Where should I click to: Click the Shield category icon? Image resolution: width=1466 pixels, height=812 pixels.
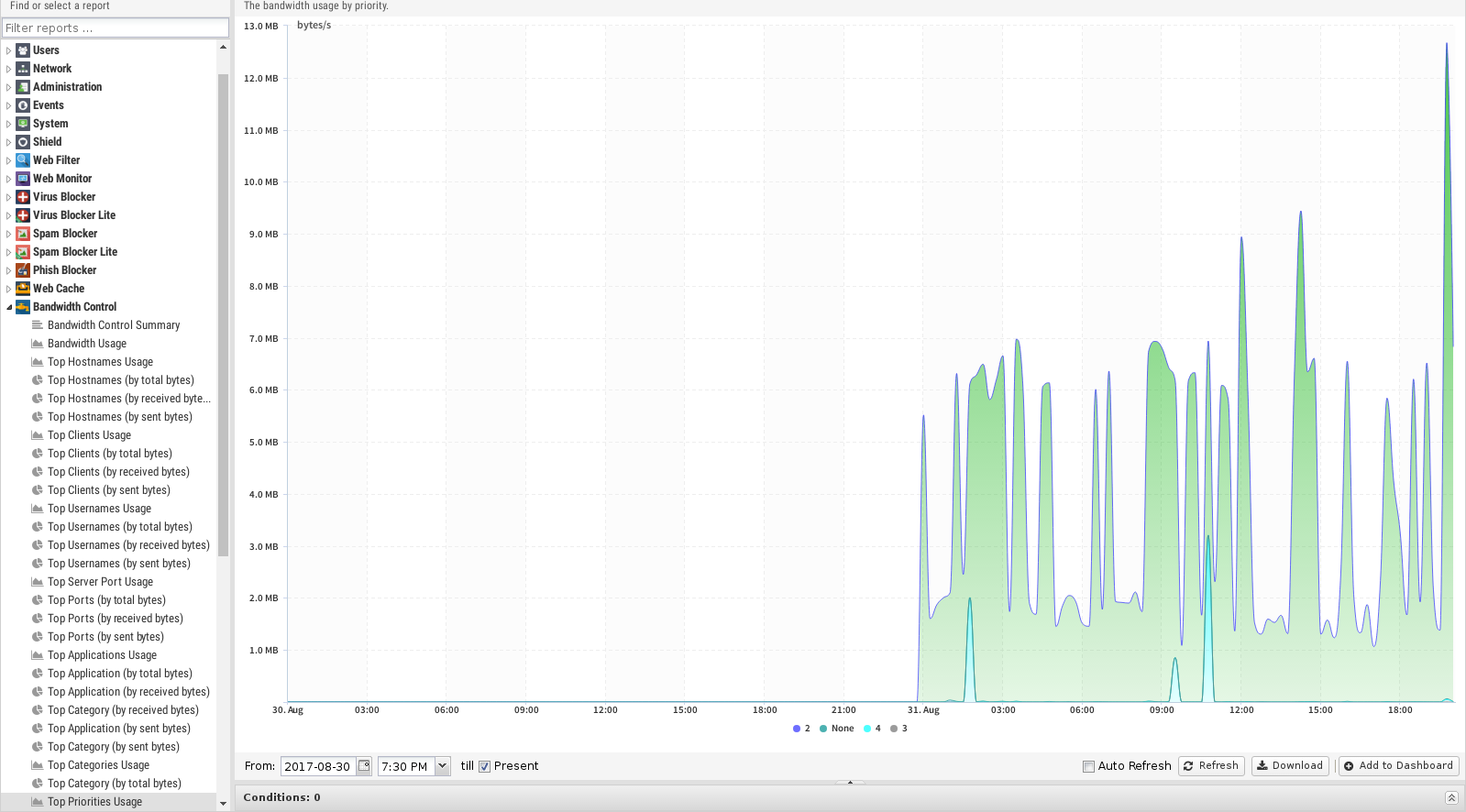[23, 142]
